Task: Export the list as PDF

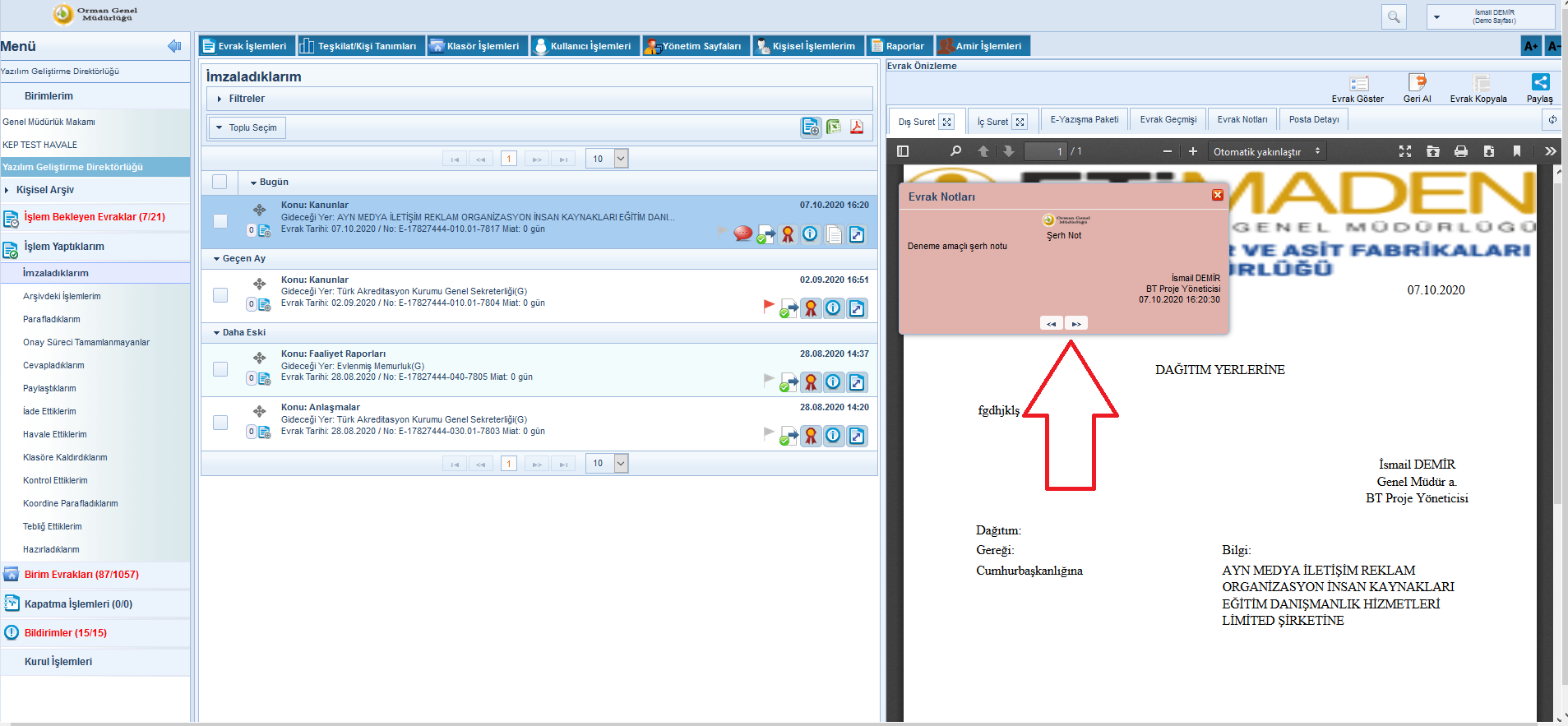Action: pos(857,127)
